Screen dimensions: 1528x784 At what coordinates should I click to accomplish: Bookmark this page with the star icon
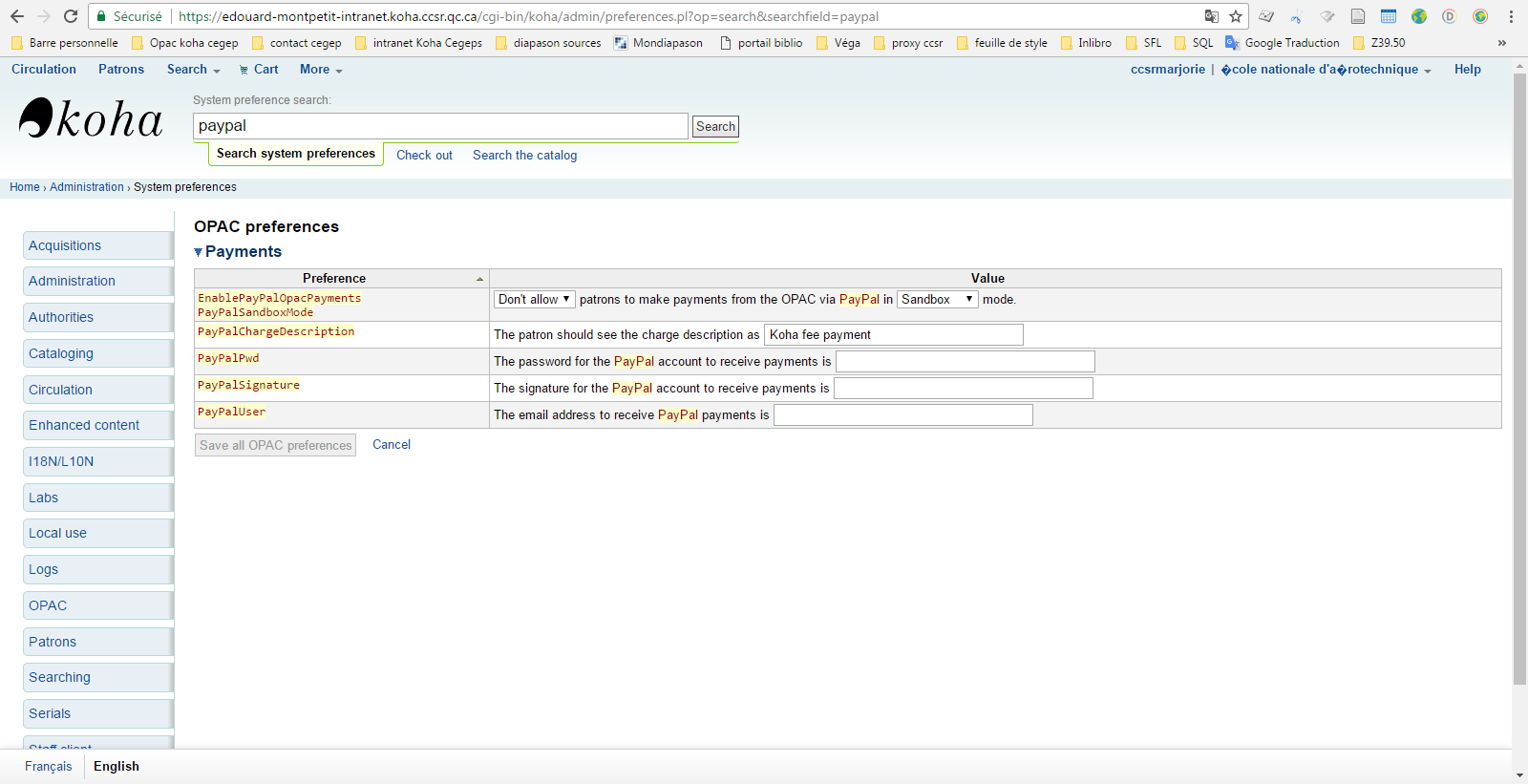[1236, 16]
